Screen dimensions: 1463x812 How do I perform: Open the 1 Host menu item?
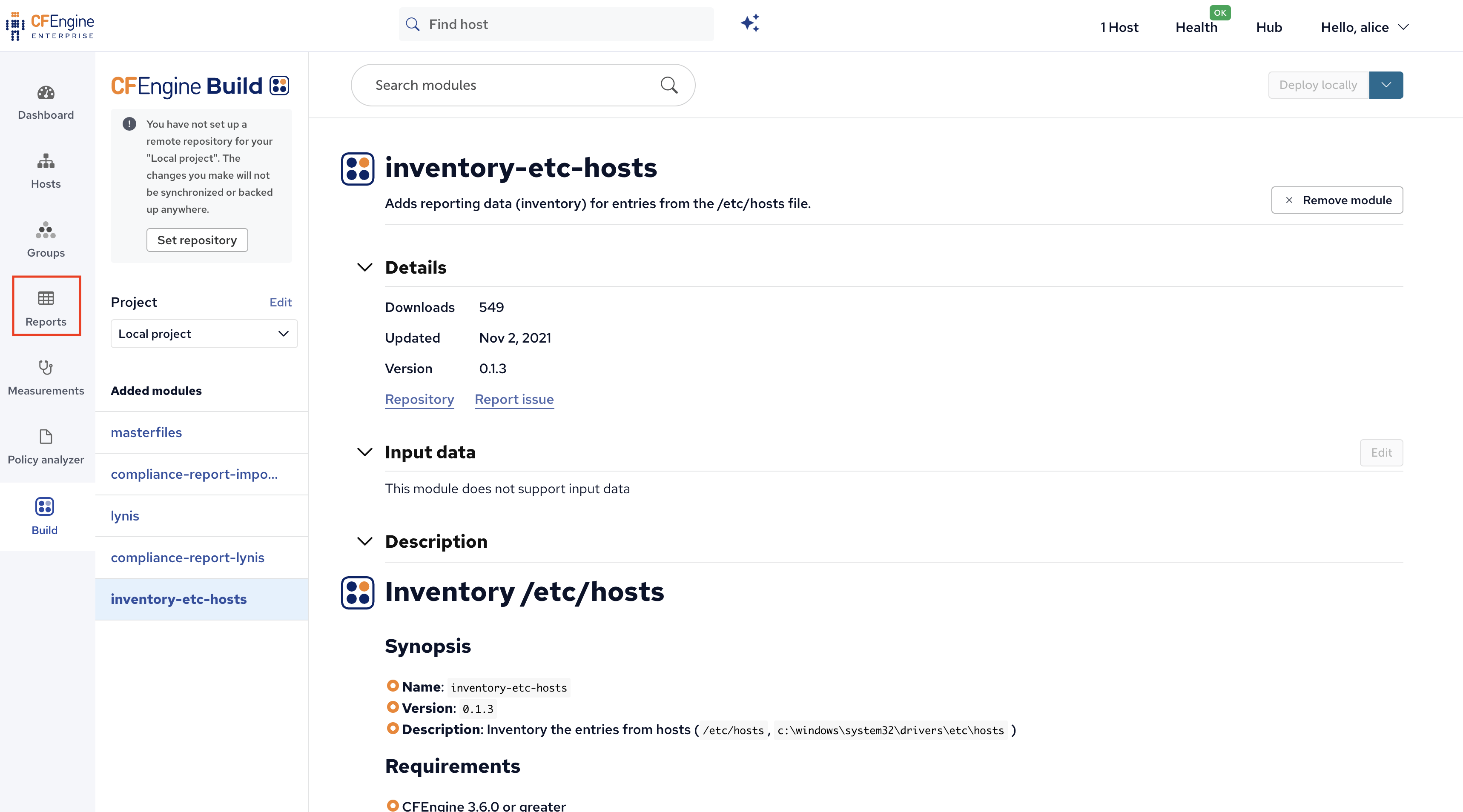click(x=1119, y=27)
